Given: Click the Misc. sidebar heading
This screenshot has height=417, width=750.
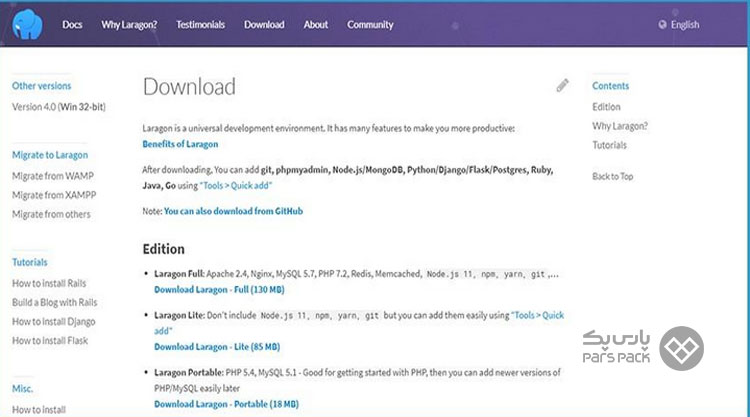Looking at the screenshot, I should pyautogui.click(x=22, y=388).
